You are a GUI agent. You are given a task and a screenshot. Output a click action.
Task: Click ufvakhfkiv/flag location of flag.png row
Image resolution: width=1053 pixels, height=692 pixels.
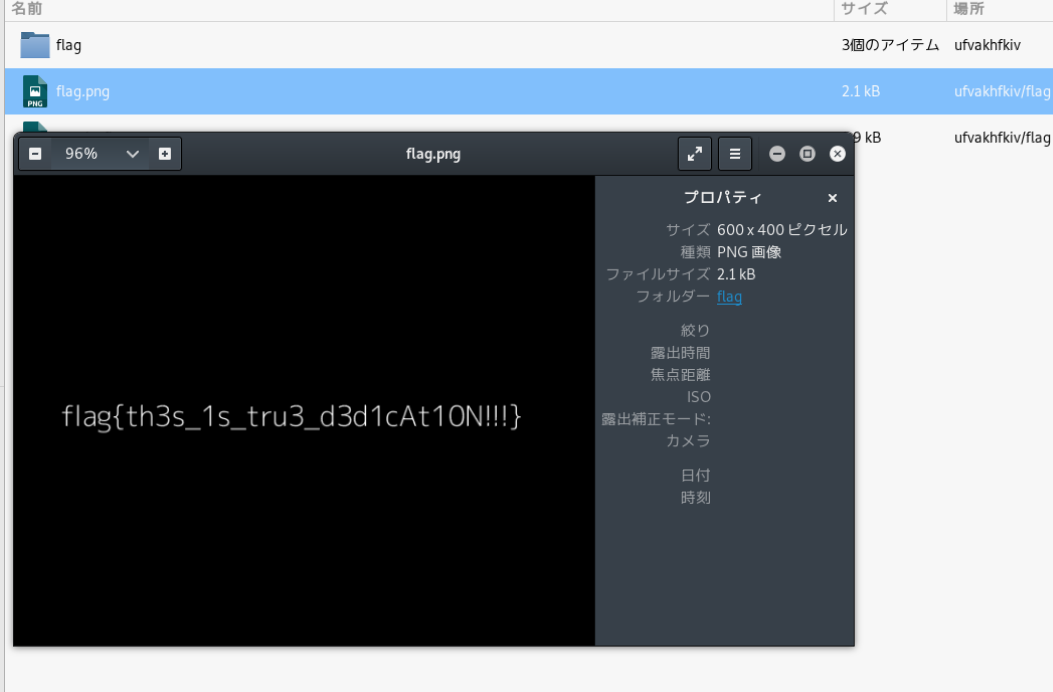tap(1002, 91)
